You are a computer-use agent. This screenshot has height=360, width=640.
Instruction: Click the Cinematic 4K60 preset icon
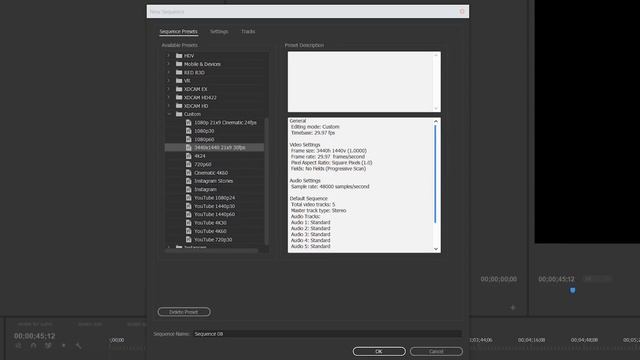click(x=189, y=173)
